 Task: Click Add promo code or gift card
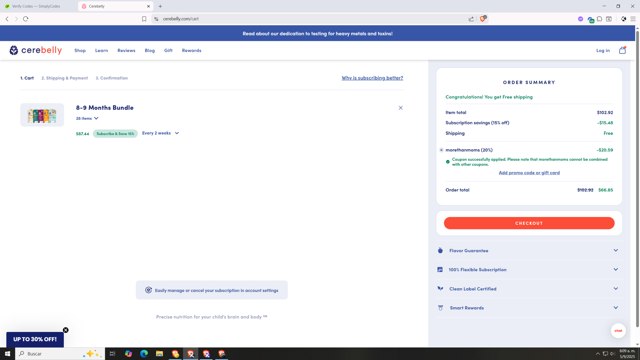click(x=529, y=173)
